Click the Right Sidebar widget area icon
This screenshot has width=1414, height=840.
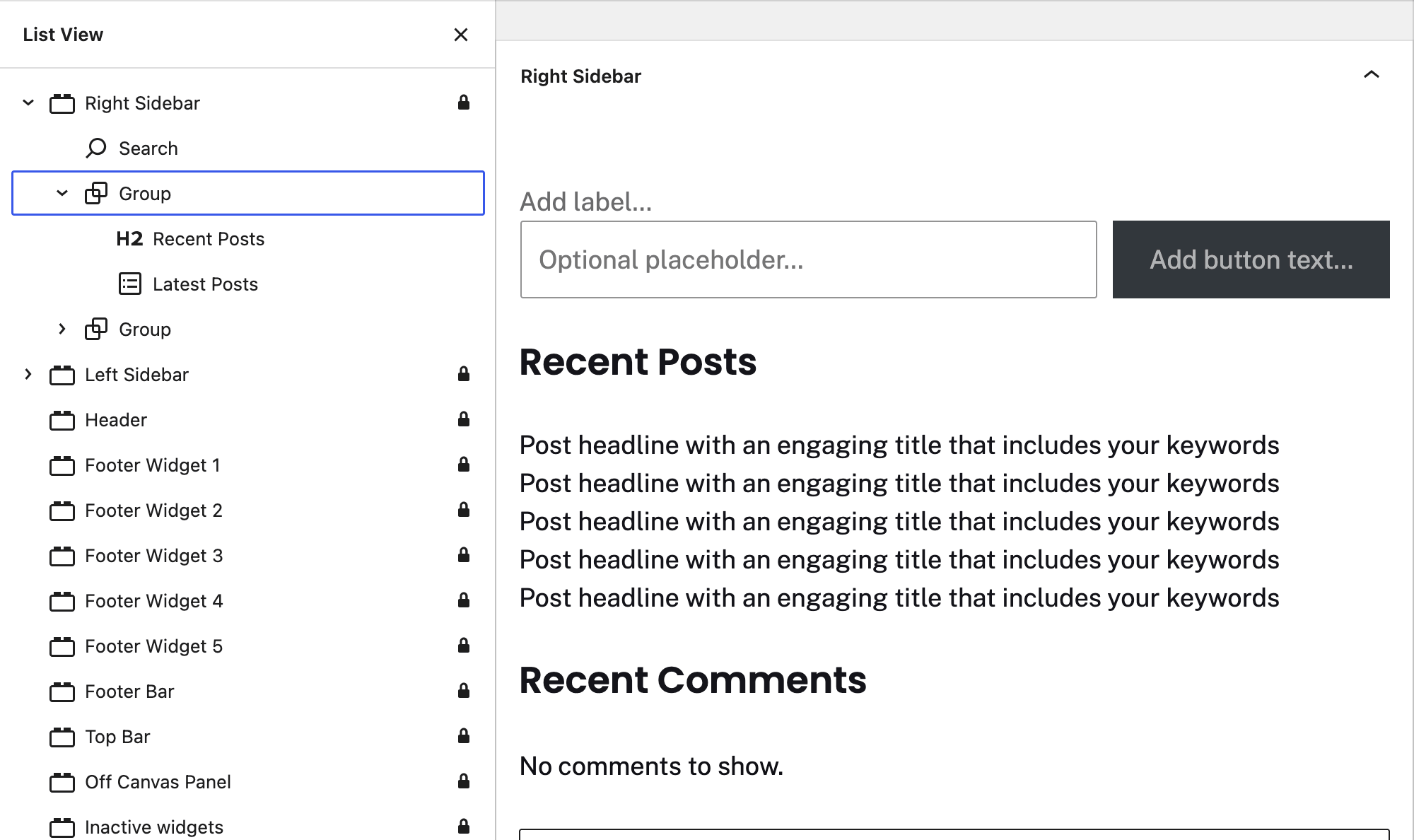click(x=62, y=103)
